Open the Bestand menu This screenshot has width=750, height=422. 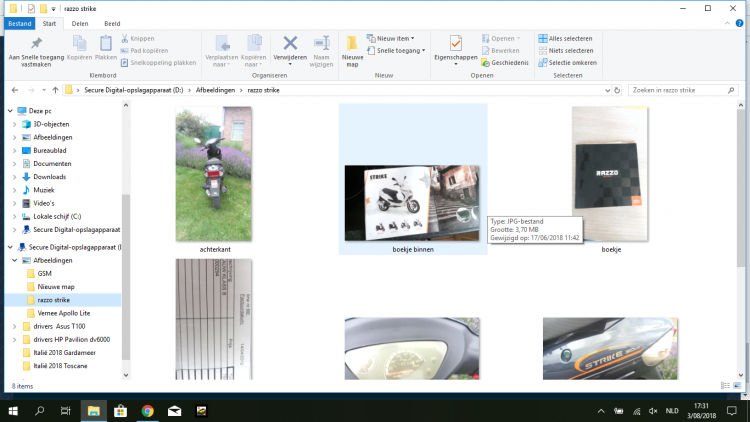click(19, 21)
